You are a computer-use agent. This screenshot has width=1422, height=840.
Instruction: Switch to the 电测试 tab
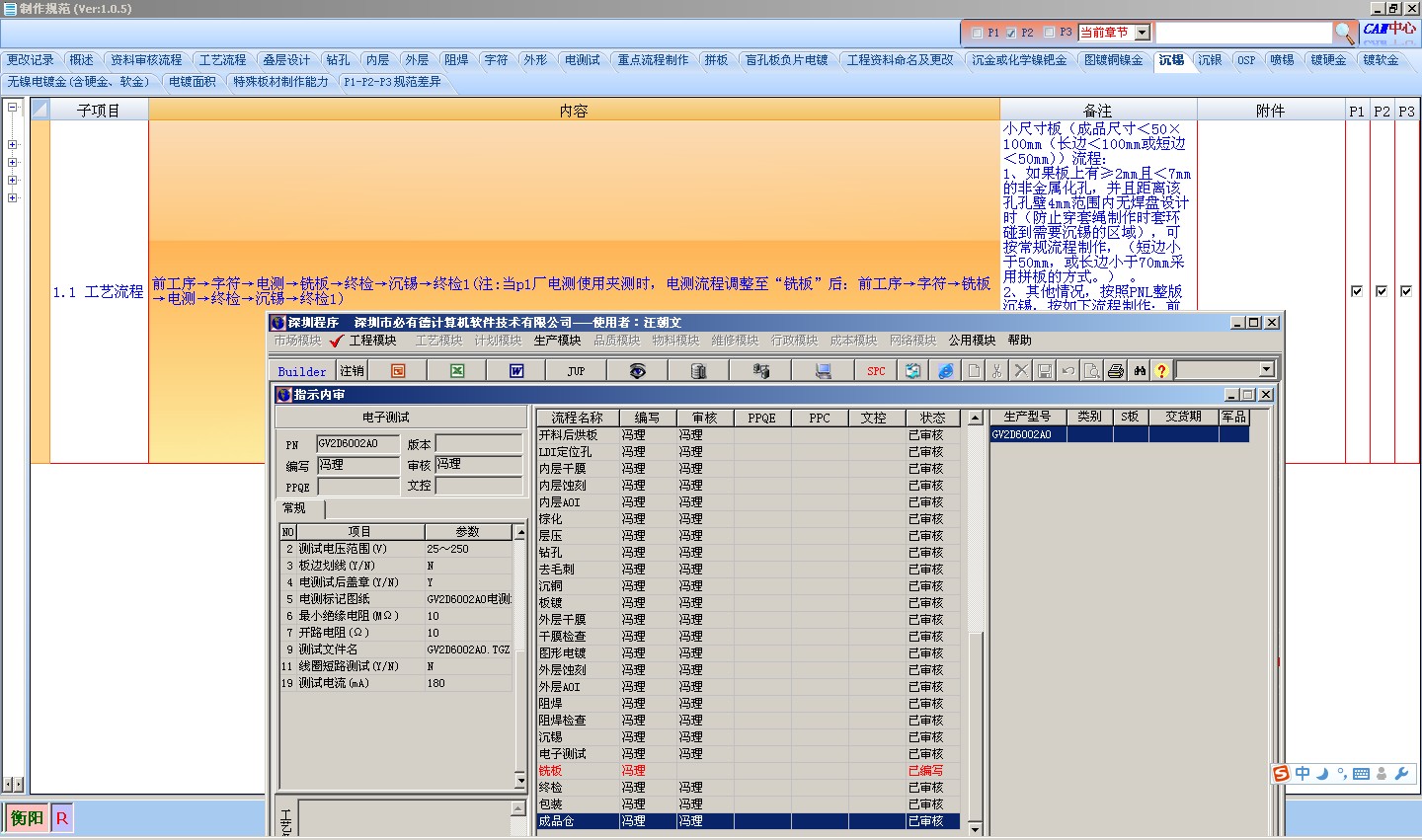coord(582,60)
